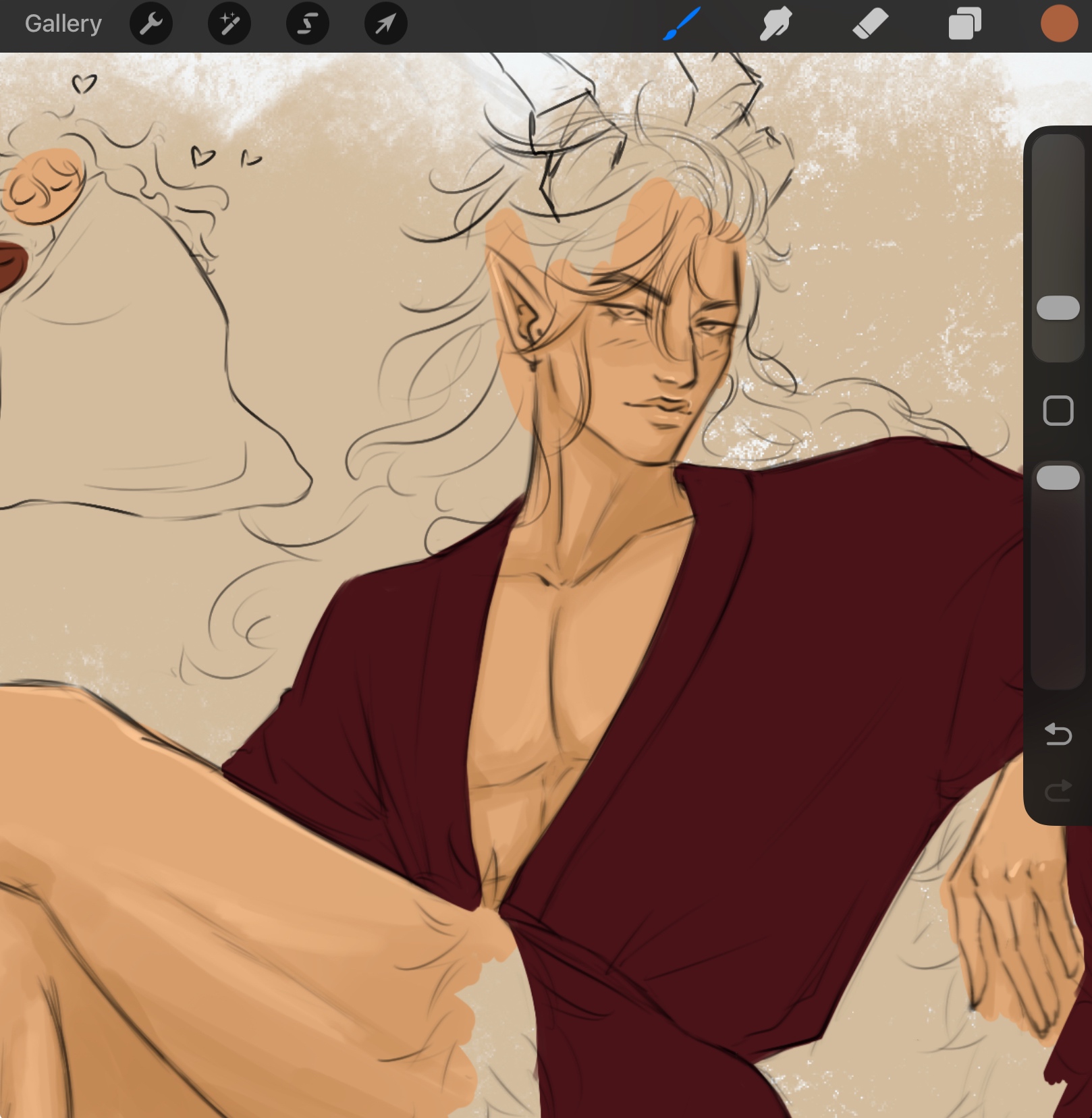Tap the square Modify button in sidebar
The image size is (1092, 1118).
[1058, 410]
